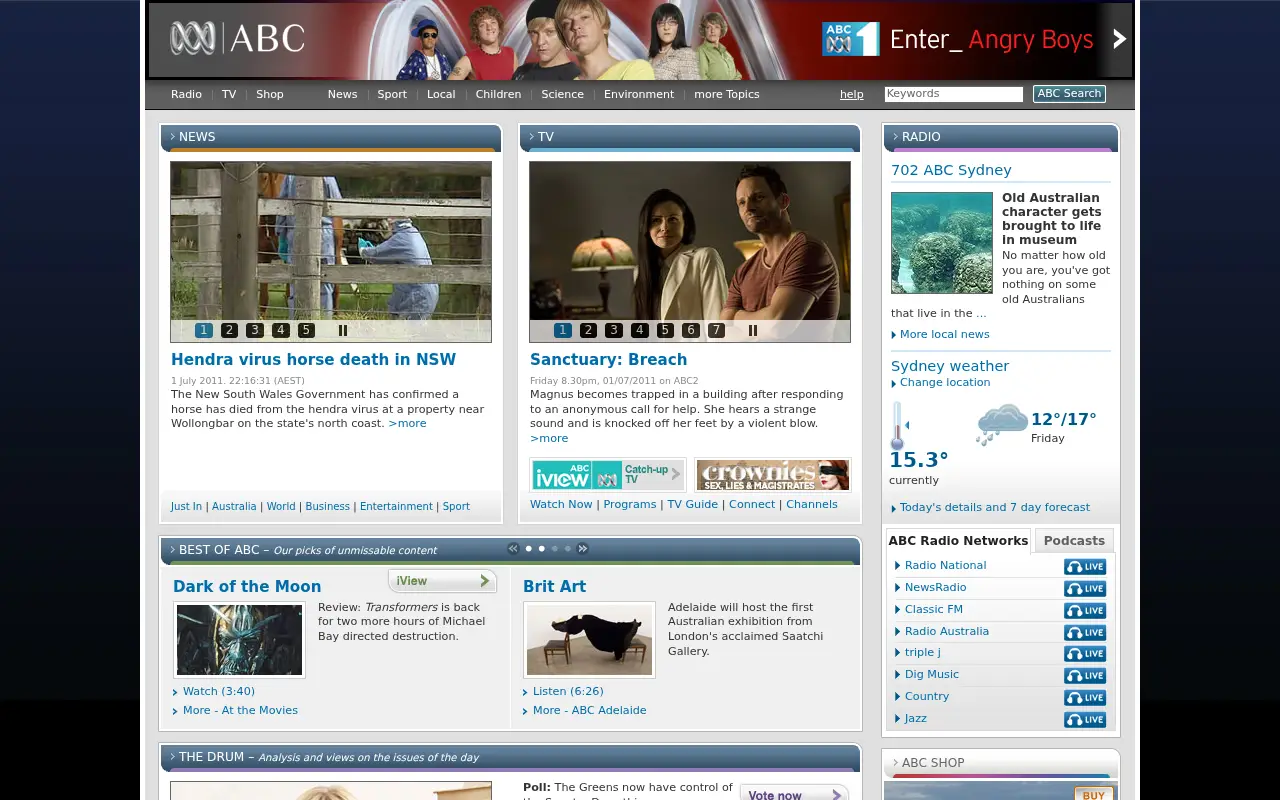The image size is (1280, 800).
Task: Expand the RADIO panel header
Action: pos(1001,137)
